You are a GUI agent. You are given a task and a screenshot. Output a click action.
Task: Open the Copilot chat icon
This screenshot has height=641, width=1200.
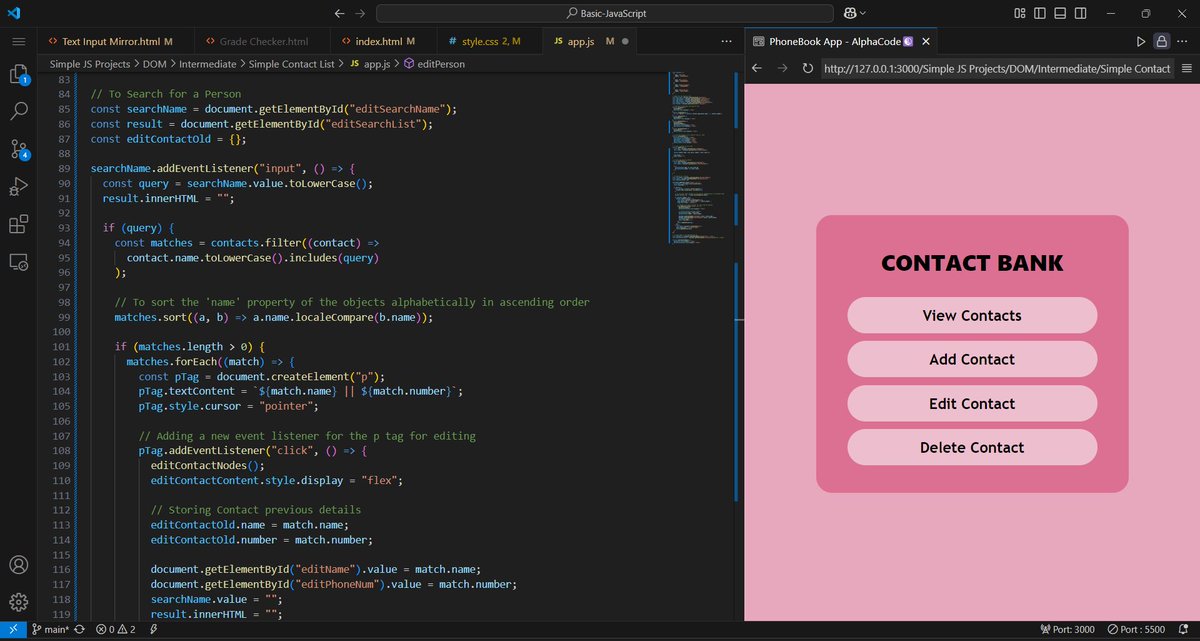[850, 13]
